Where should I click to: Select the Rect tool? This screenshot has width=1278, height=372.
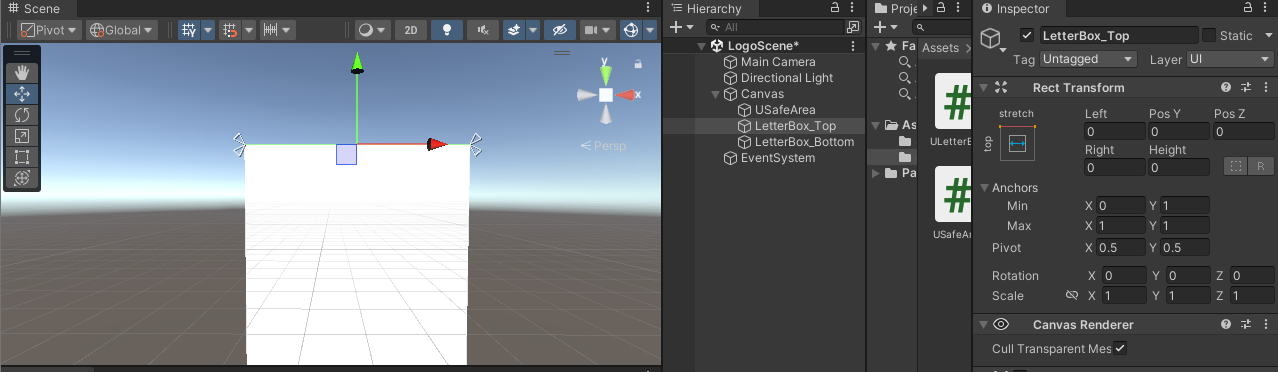click(22, 156)
